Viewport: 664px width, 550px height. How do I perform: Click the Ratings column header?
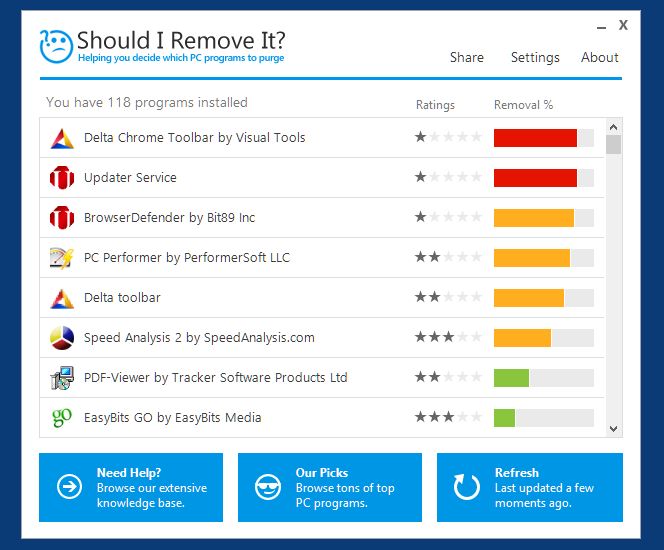[435, 105]
